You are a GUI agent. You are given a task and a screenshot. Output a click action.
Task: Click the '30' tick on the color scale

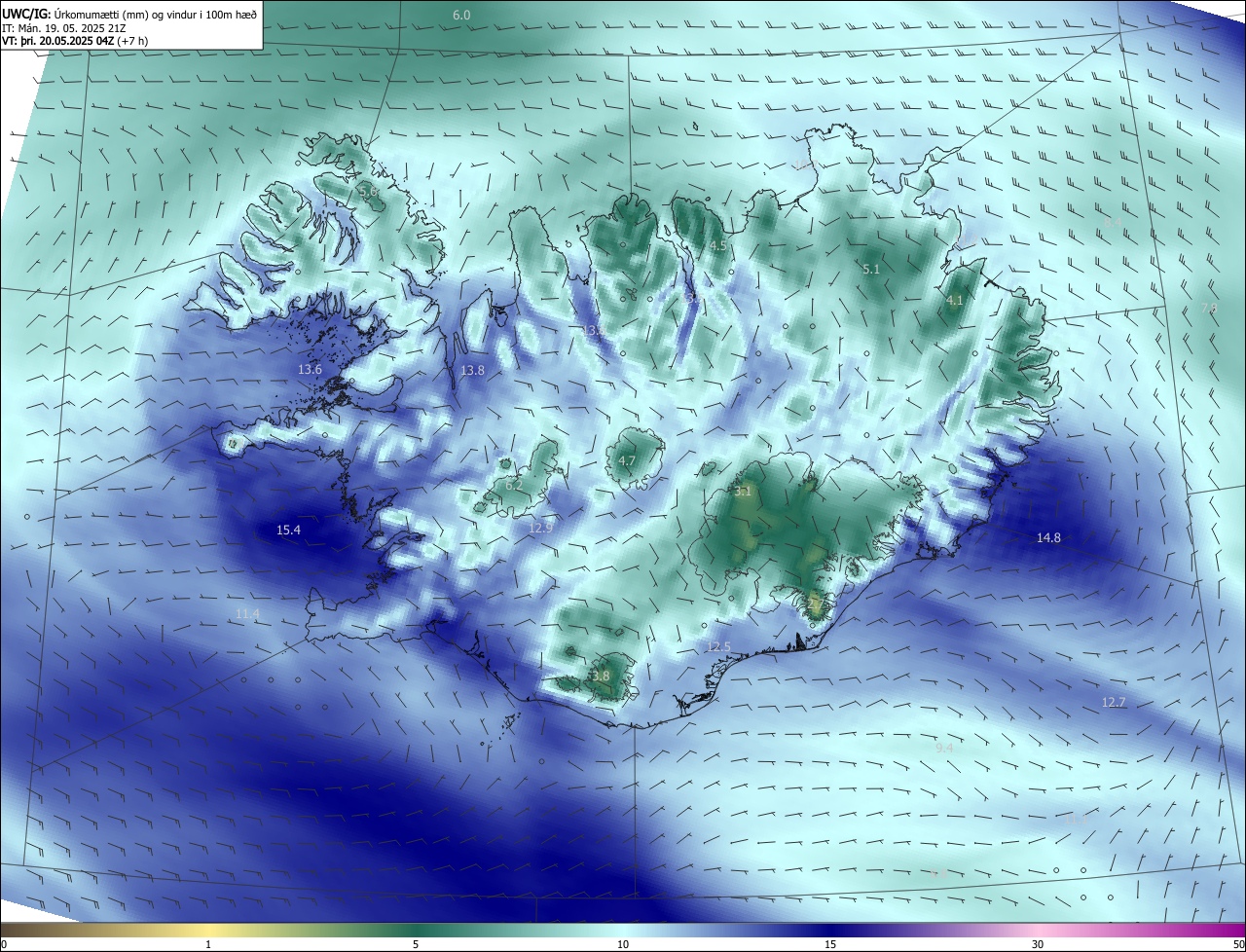[x=1038, y=944]
